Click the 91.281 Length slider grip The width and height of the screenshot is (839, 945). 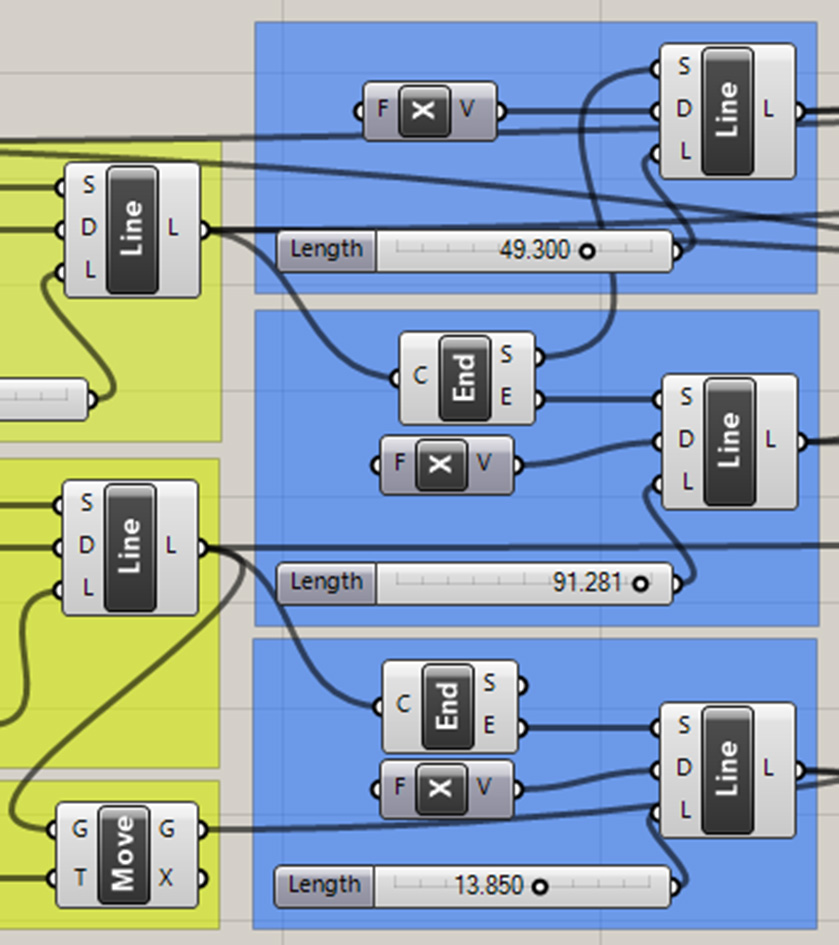point(639,583)
